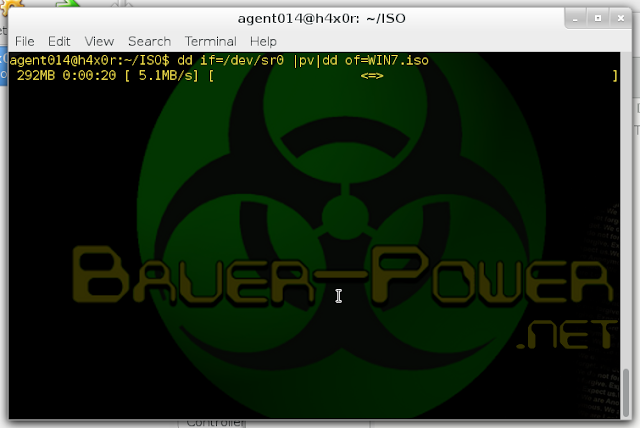Click the pv progress indicator <=>
The height and width of the screenshot is (428, 640).
(372, 75)
